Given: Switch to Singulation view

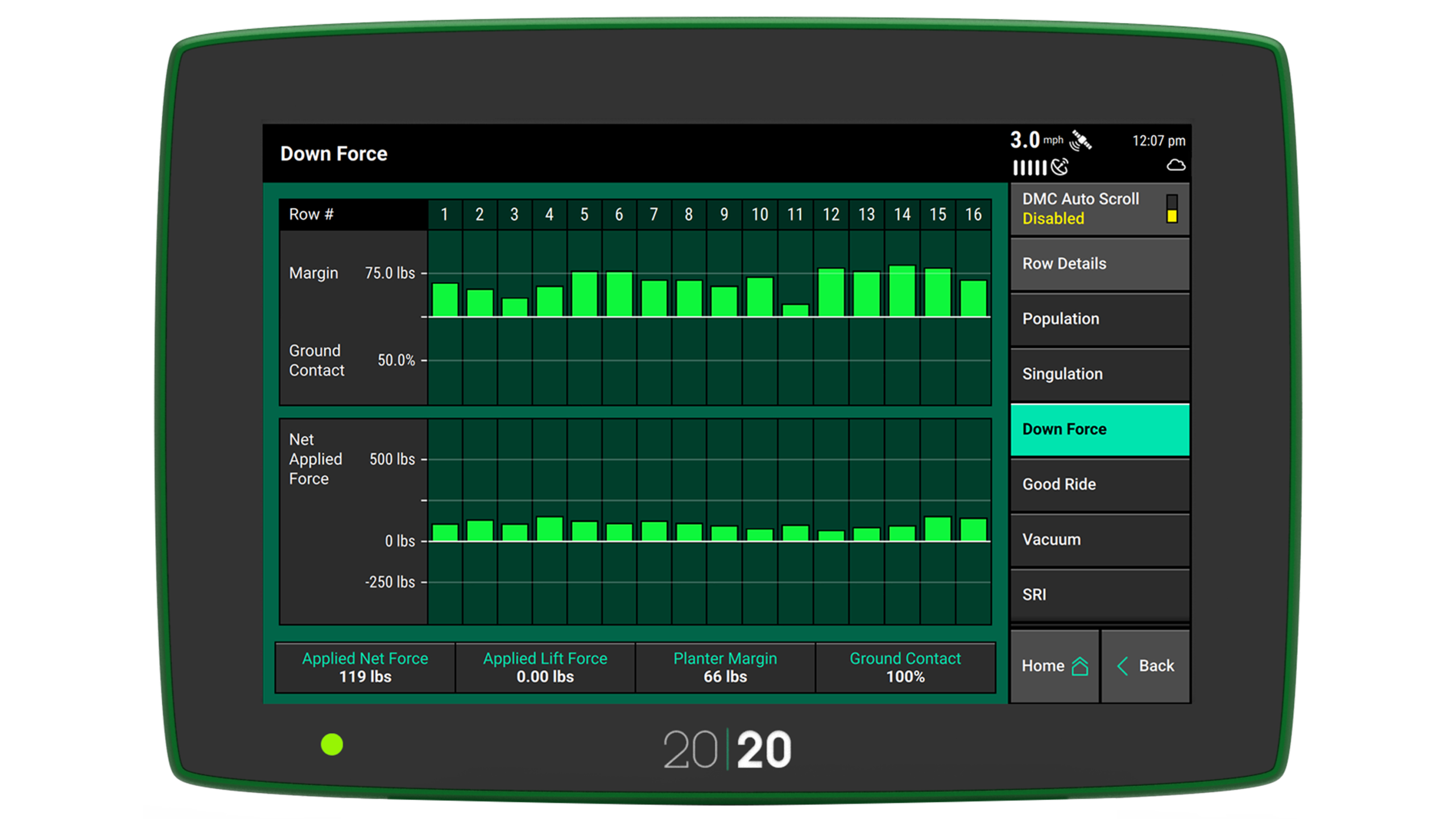Looking at the screenshot, I should 1099,374.
